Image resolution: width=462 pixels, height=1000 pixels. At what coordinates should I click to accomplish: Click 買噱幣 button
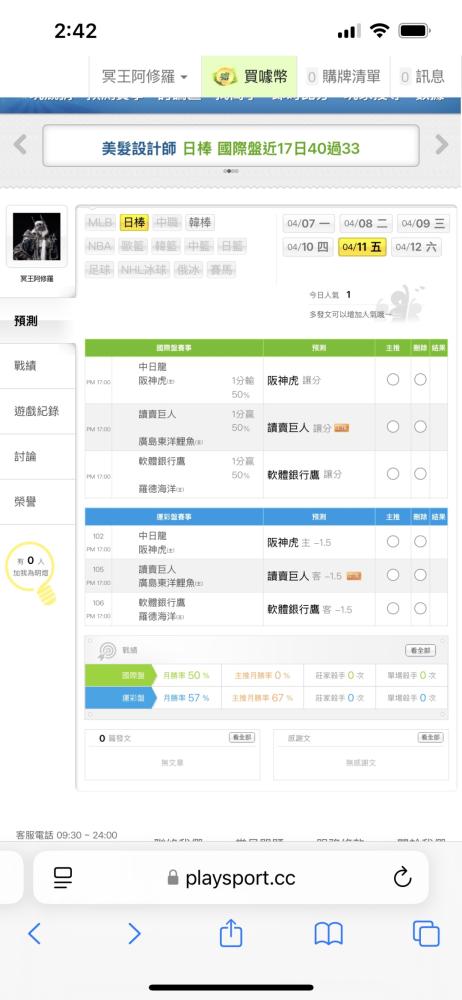(250, 77)
